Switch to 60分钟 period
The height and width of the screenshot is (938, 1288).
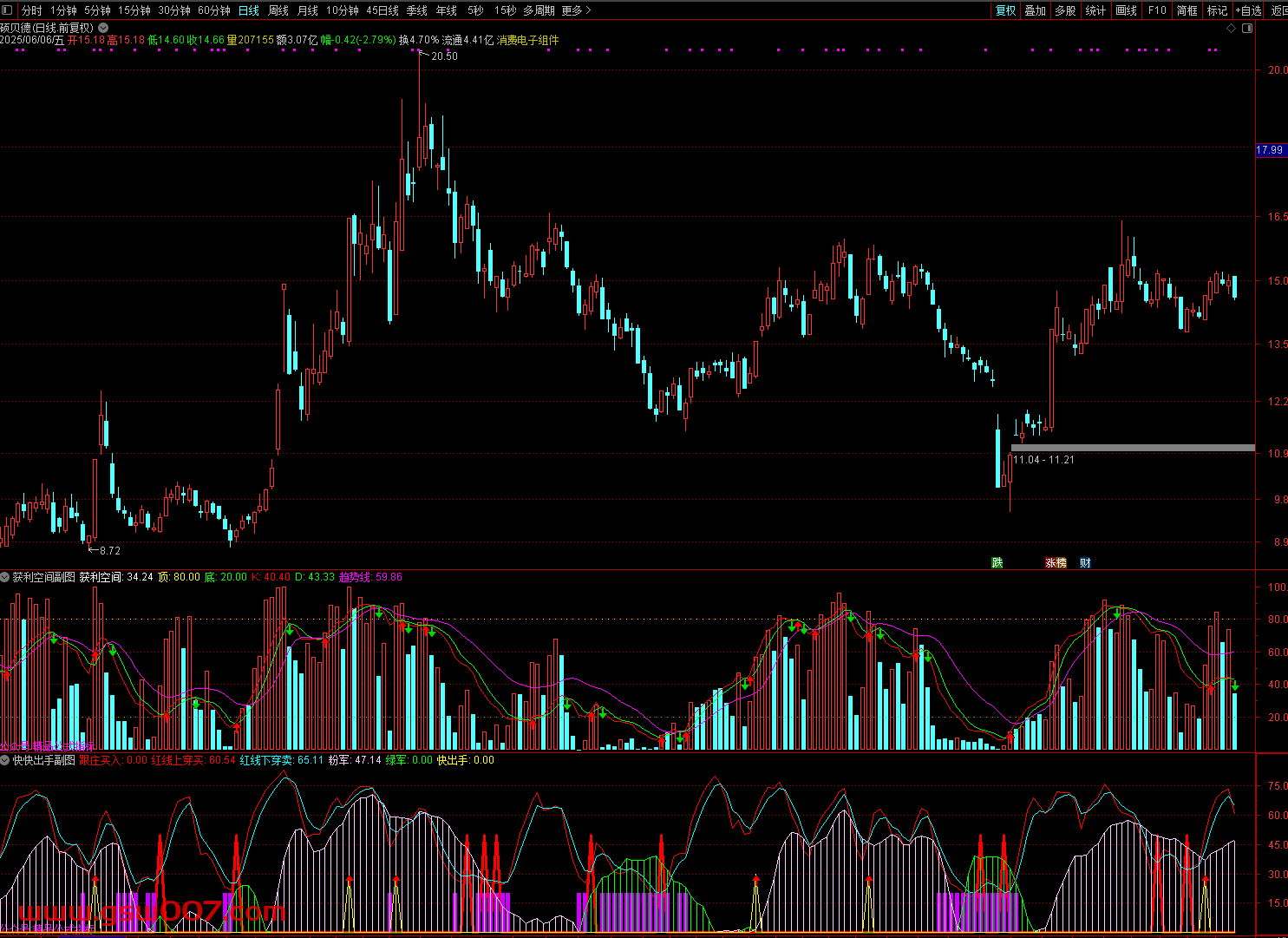pyautogui.click(x=214, y=10)
